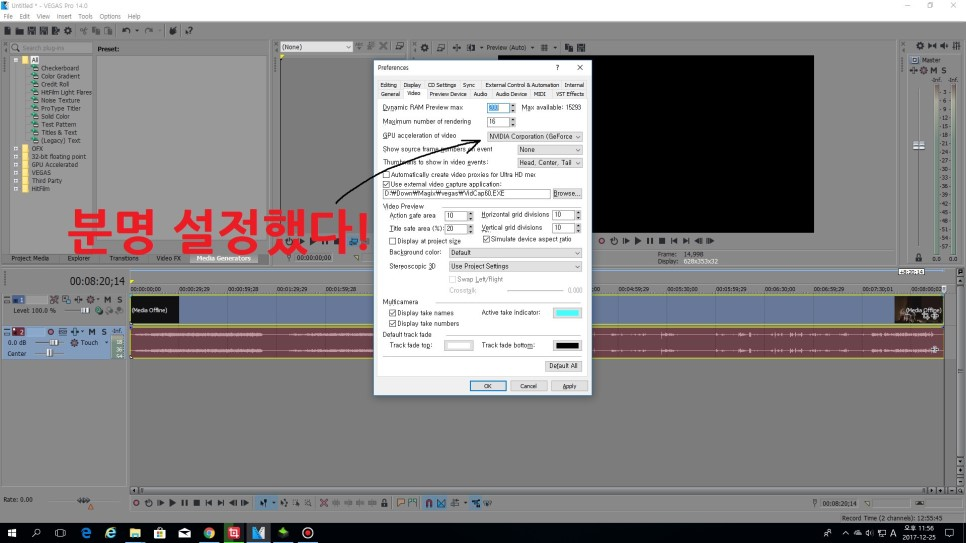This screenshot has height=543, width=966.
Task: Switch to the Preview Device tab
Action: click(x=448, y=94)
